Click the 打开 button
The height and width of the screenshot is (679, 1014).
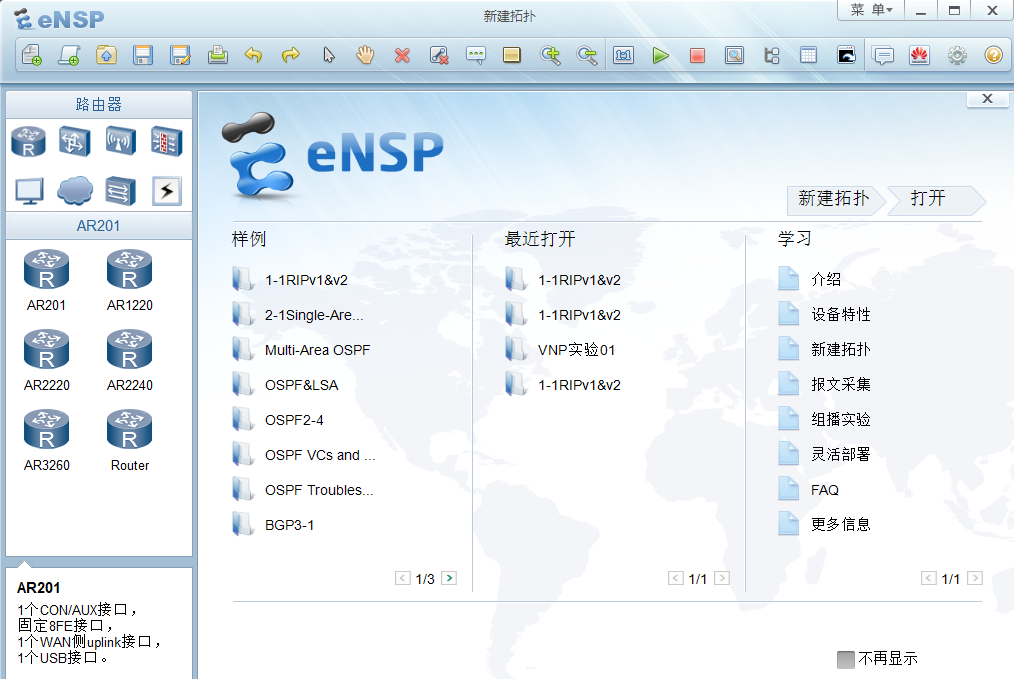(x=934, y=199)
